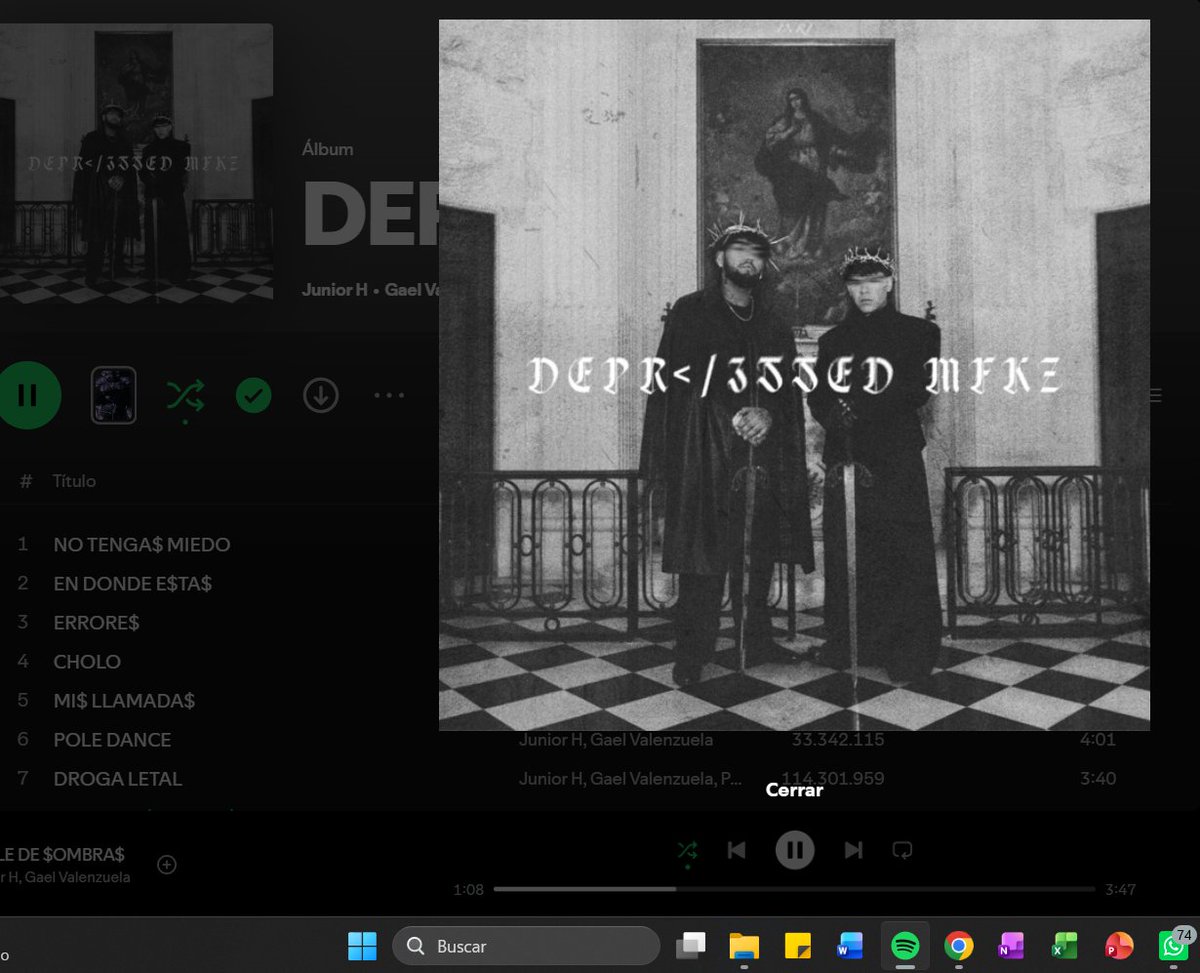This screenshot has height=973, width=1200.
Task: Open Google Chrome from the taskbar
Action: coord(959,946)
